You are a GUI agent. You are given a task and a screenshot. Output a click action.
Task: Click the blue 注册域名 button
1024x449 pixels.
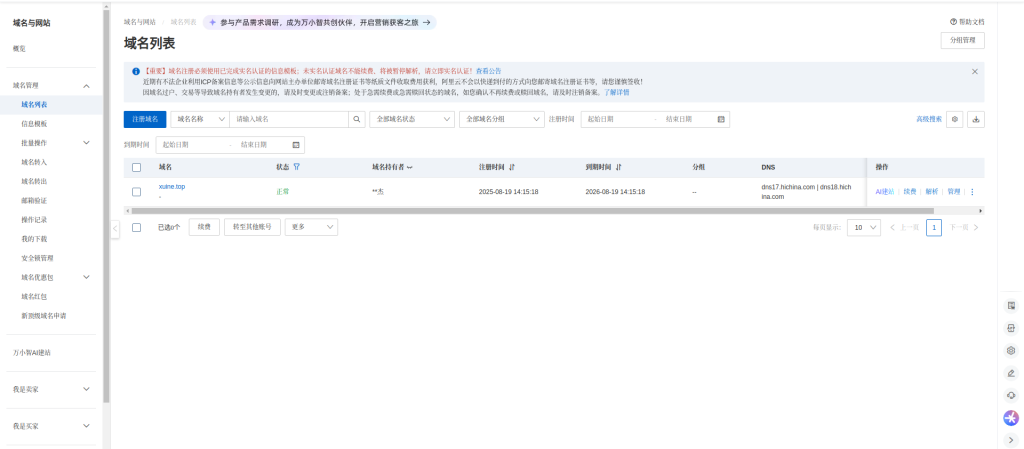[145, 119]
